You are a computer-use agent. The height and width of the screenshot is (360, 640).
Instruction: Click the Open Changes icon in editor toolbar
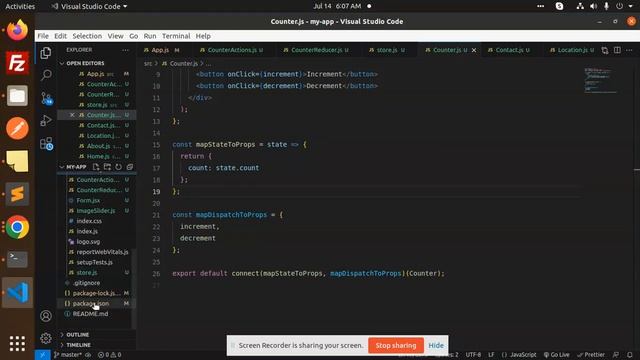pos(605,50)
